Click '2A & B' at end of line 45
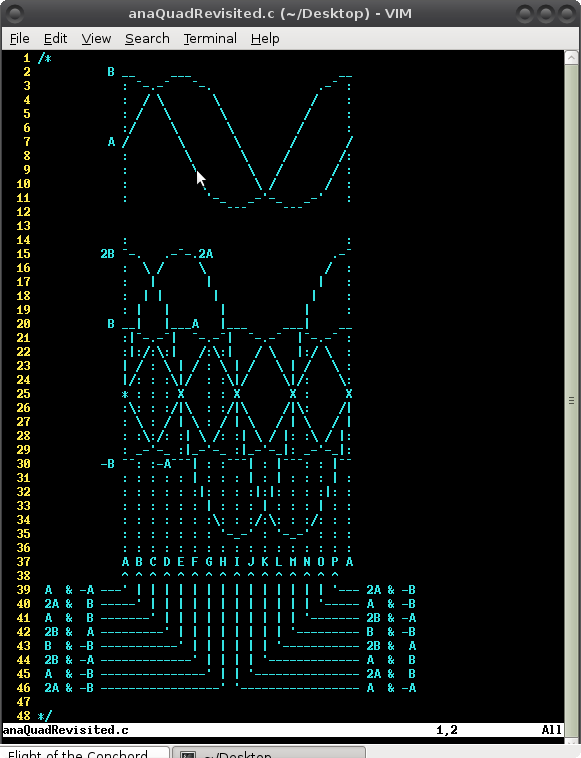The width and height of the screenshot is (581, 758). point(391,674)
